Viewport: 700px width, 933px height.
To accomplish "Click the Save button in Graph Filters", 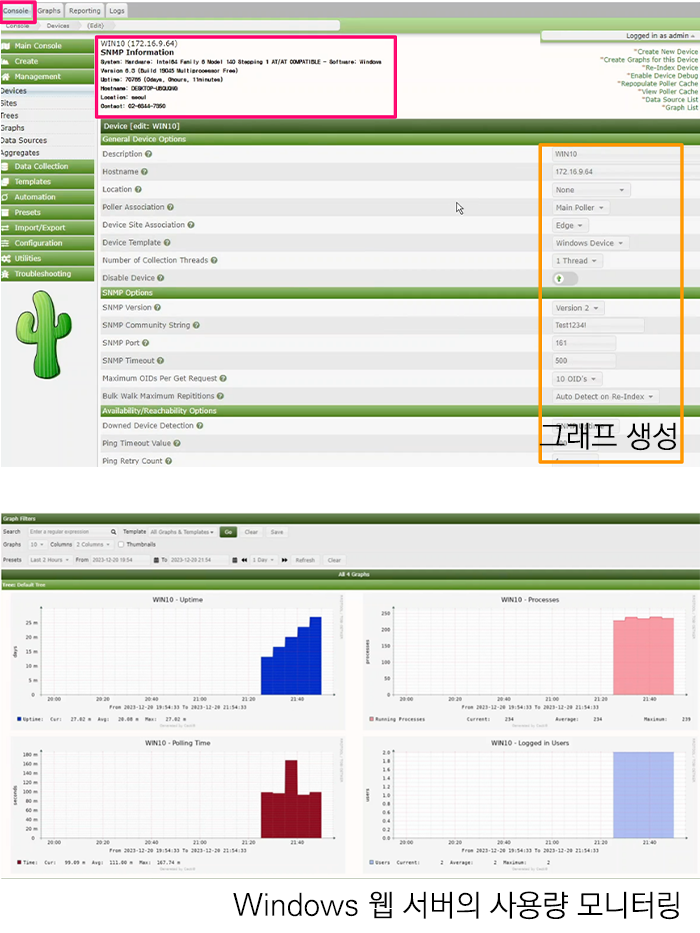I will pos(277,532).
